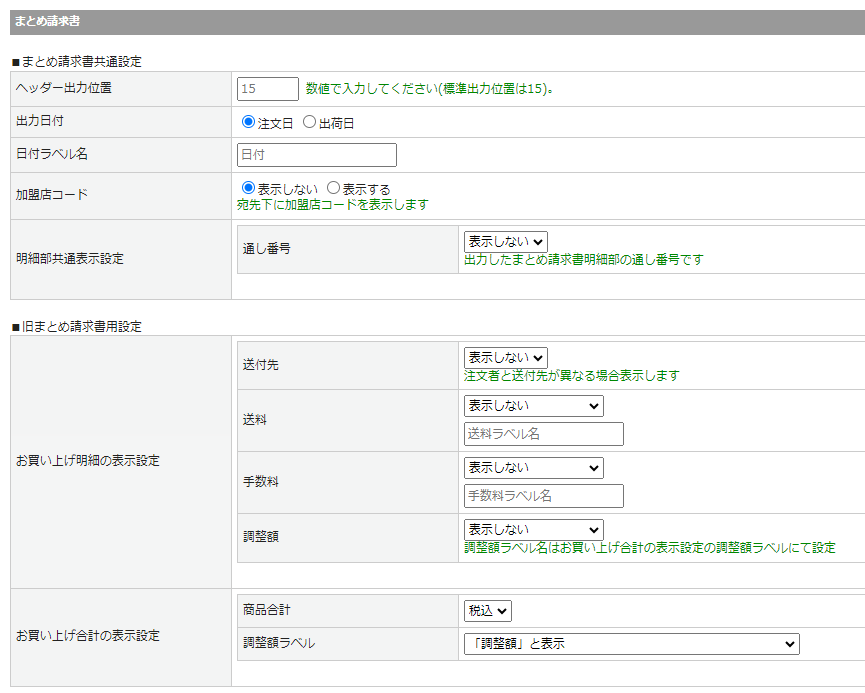Image resolution: width=865 pixels, height=693 pixels.
Task: Open the 通し番号 display dropdown
Action: (x=505, y=242)
